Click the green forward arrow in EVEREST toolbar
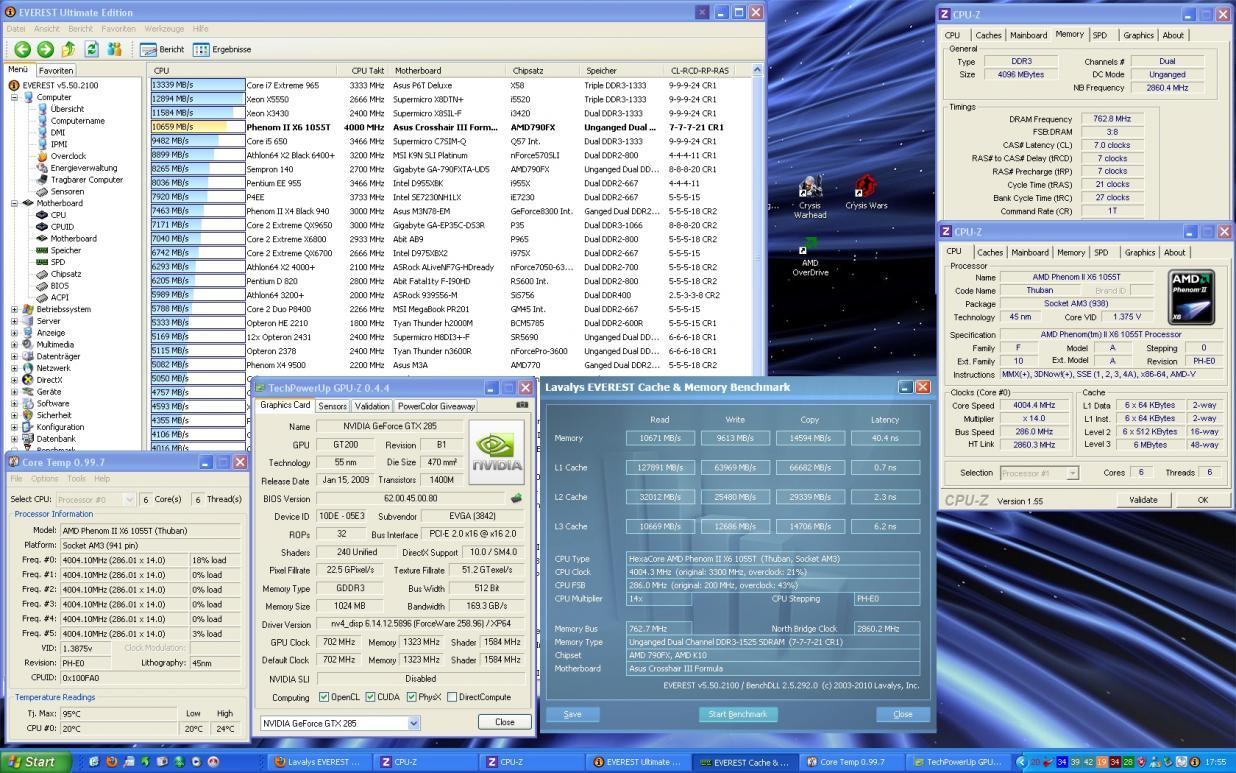This screenshot has width=1236, height=773. pyautogui.click(x=45, y=49)
